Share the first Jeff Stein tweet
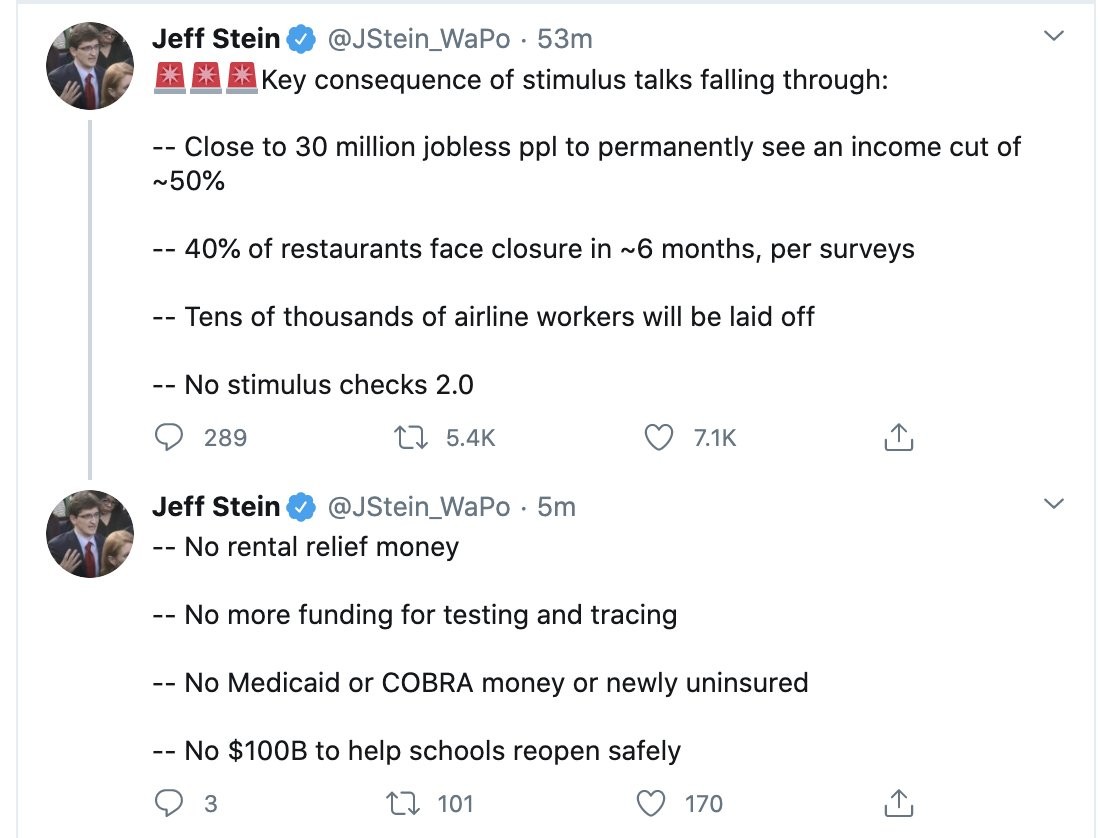The height and width of the screenshot is (838, 1102). [x=899, y=437]
